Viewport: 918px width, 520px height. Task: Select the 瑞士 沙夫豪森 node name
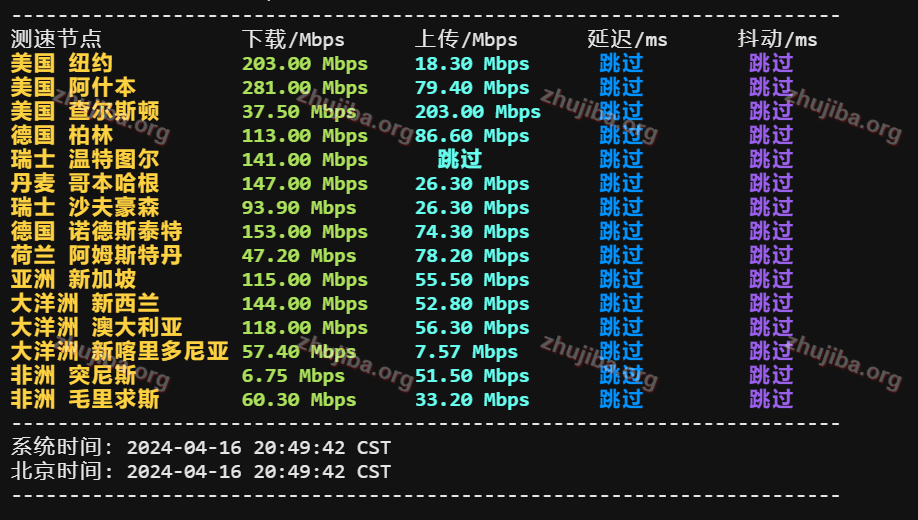[x=85, y=207]
